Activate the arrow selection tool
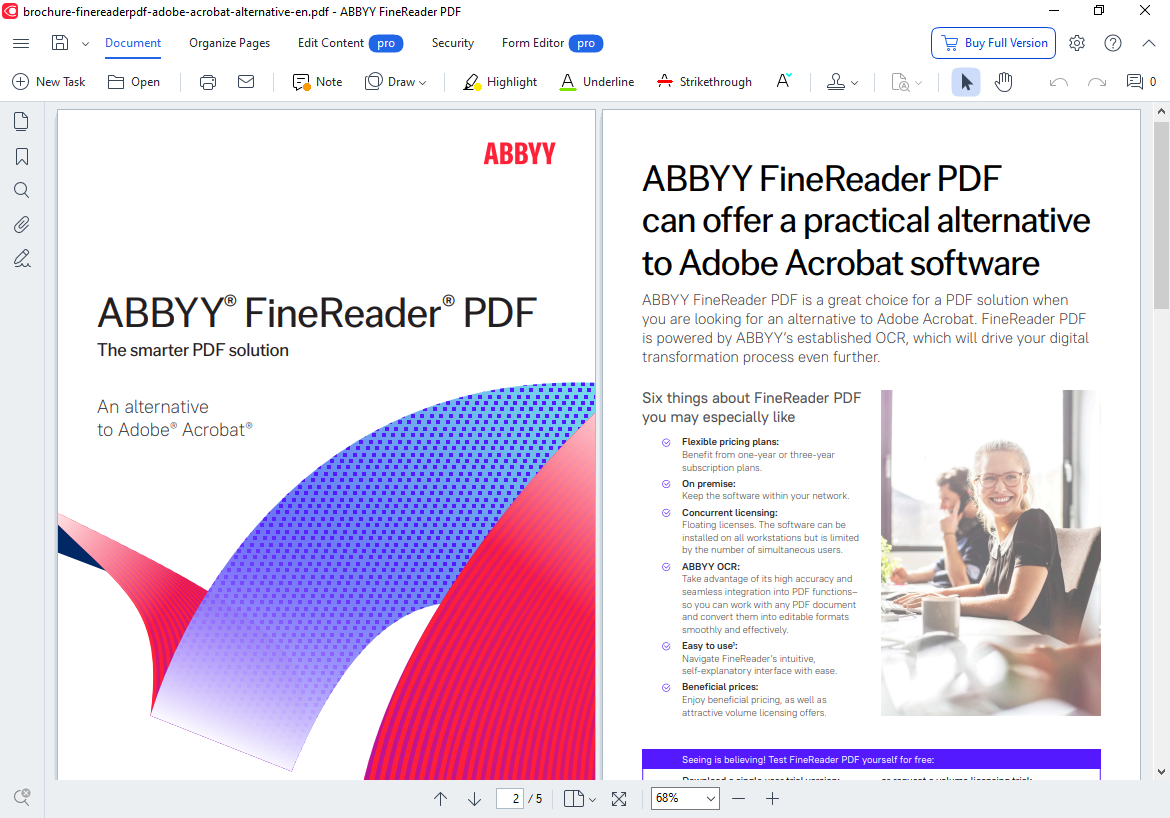 click(966, 82)
